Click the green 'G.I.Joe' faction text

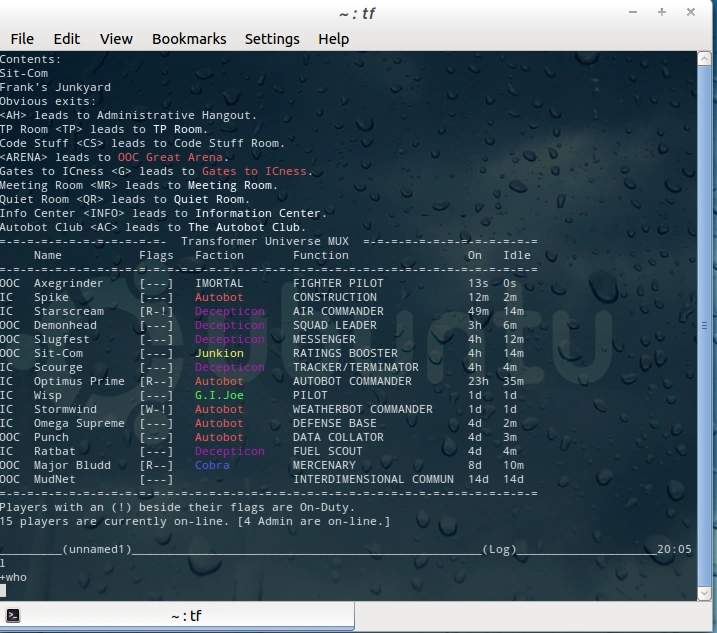click(219, 395)
